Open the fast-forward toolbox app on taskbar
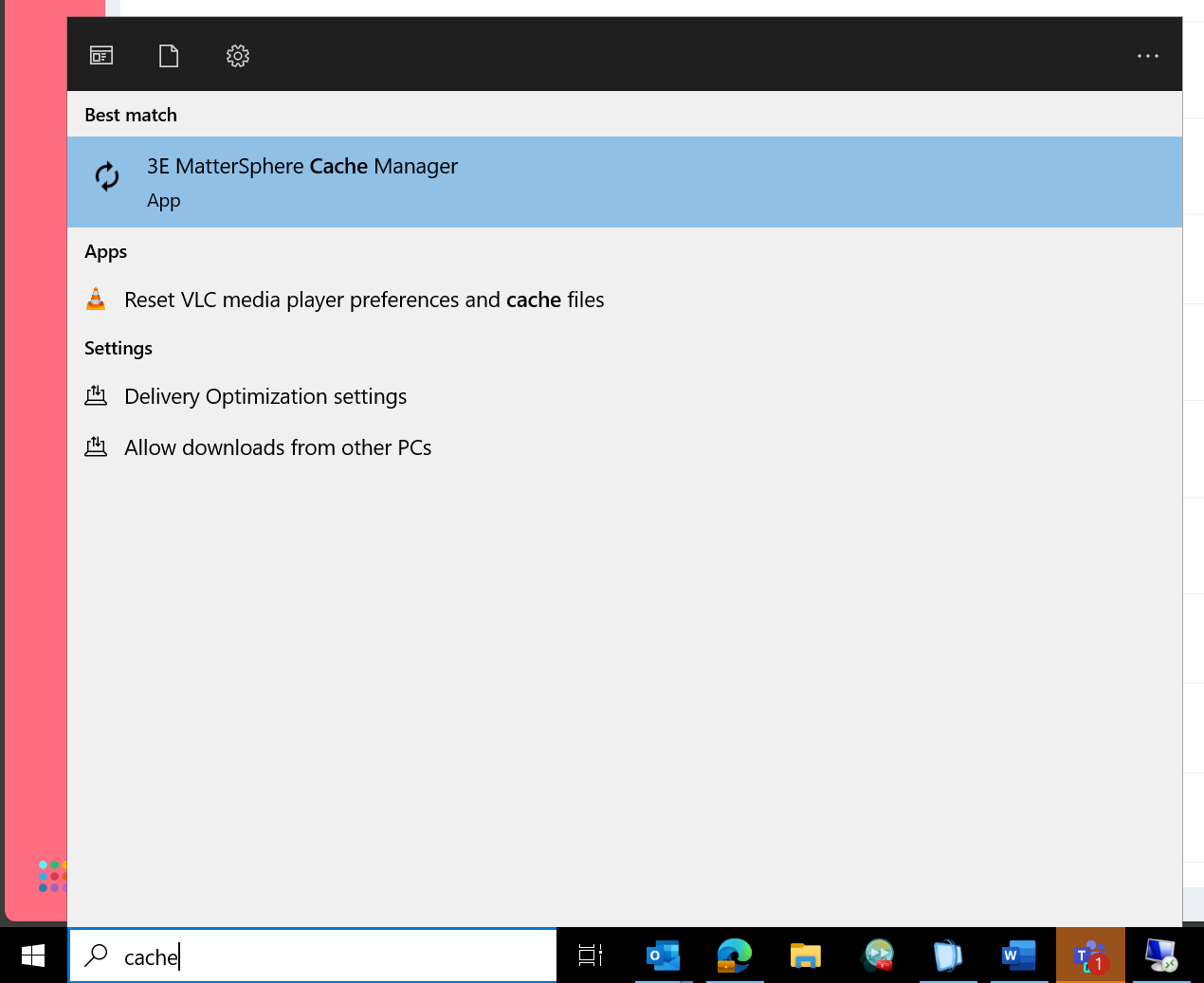 click(x=878, y=956)
